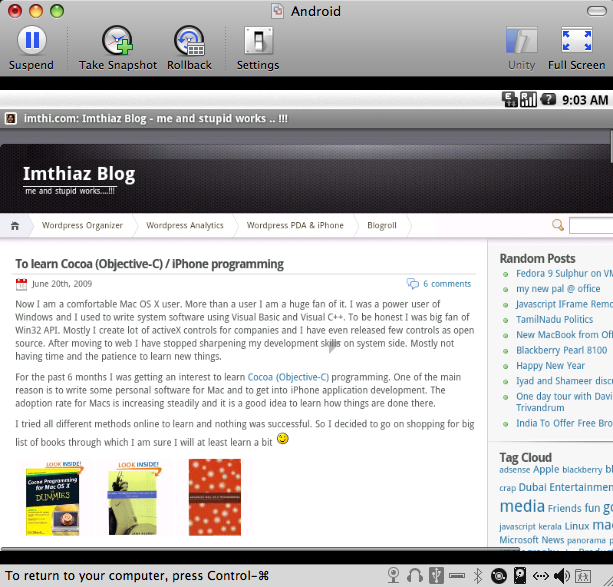Select the News tag
Screen dimensions: 613x587
tap(553, 540)
